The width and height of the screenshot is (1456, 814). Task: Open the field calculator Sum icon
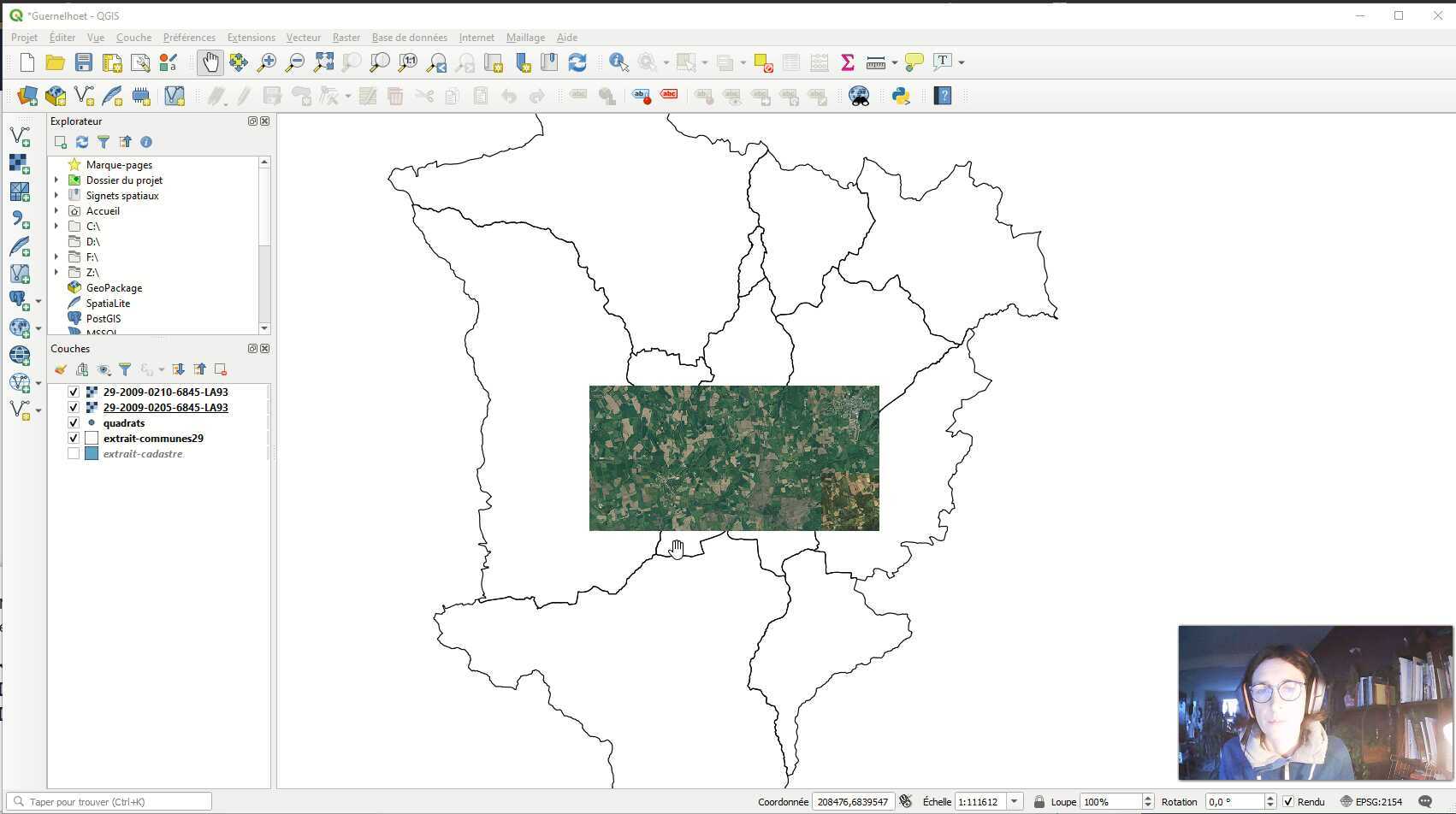[x=847, y=62]
